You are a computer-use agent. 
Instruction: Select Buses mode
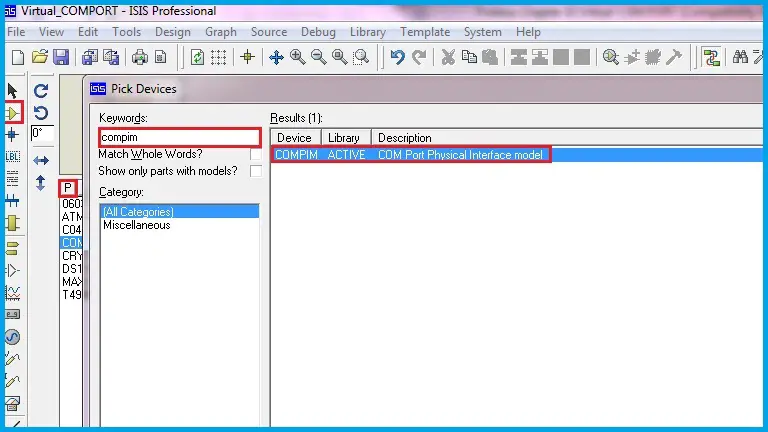(x=12, y=200)
